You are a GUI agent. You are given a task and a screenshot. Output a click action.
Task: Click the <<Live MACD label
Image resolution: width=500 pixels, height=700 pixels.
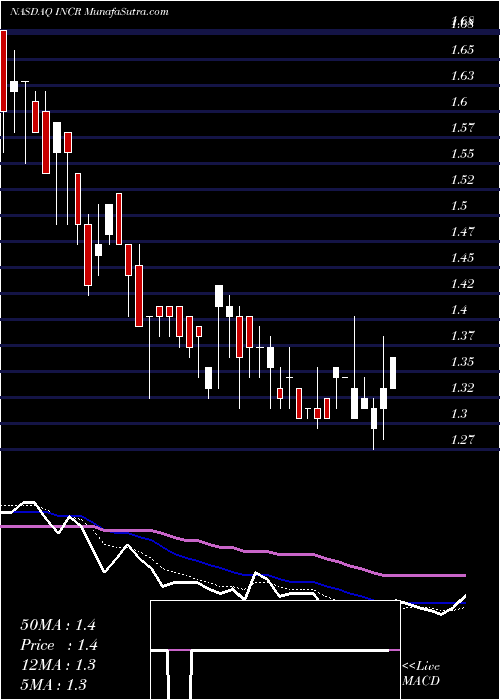pyautogui.click(x=421, y=674)
